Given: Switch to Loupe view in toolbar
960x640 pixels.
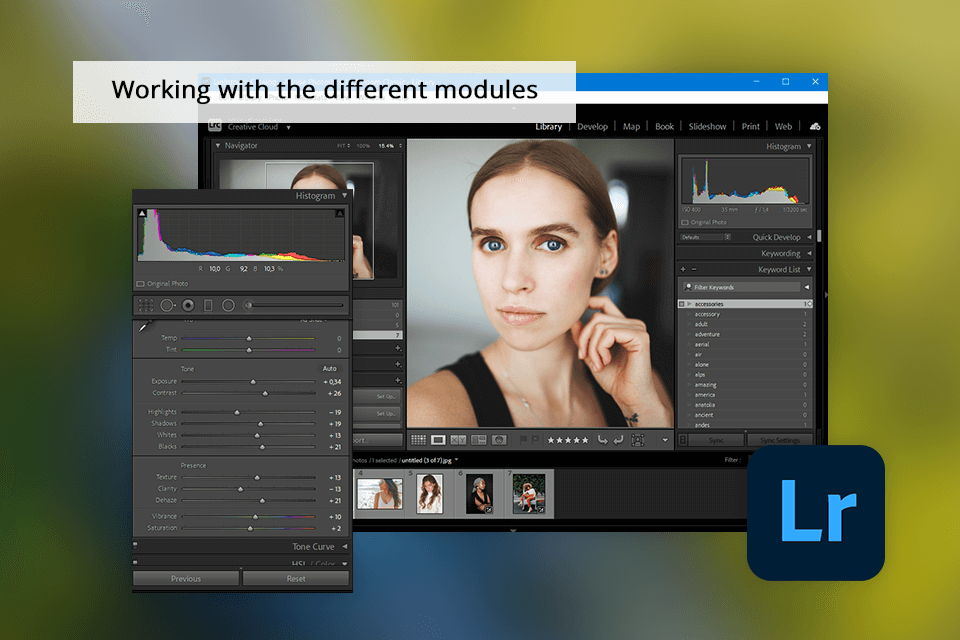Looking at the screenshot, I should click(438, 440).
